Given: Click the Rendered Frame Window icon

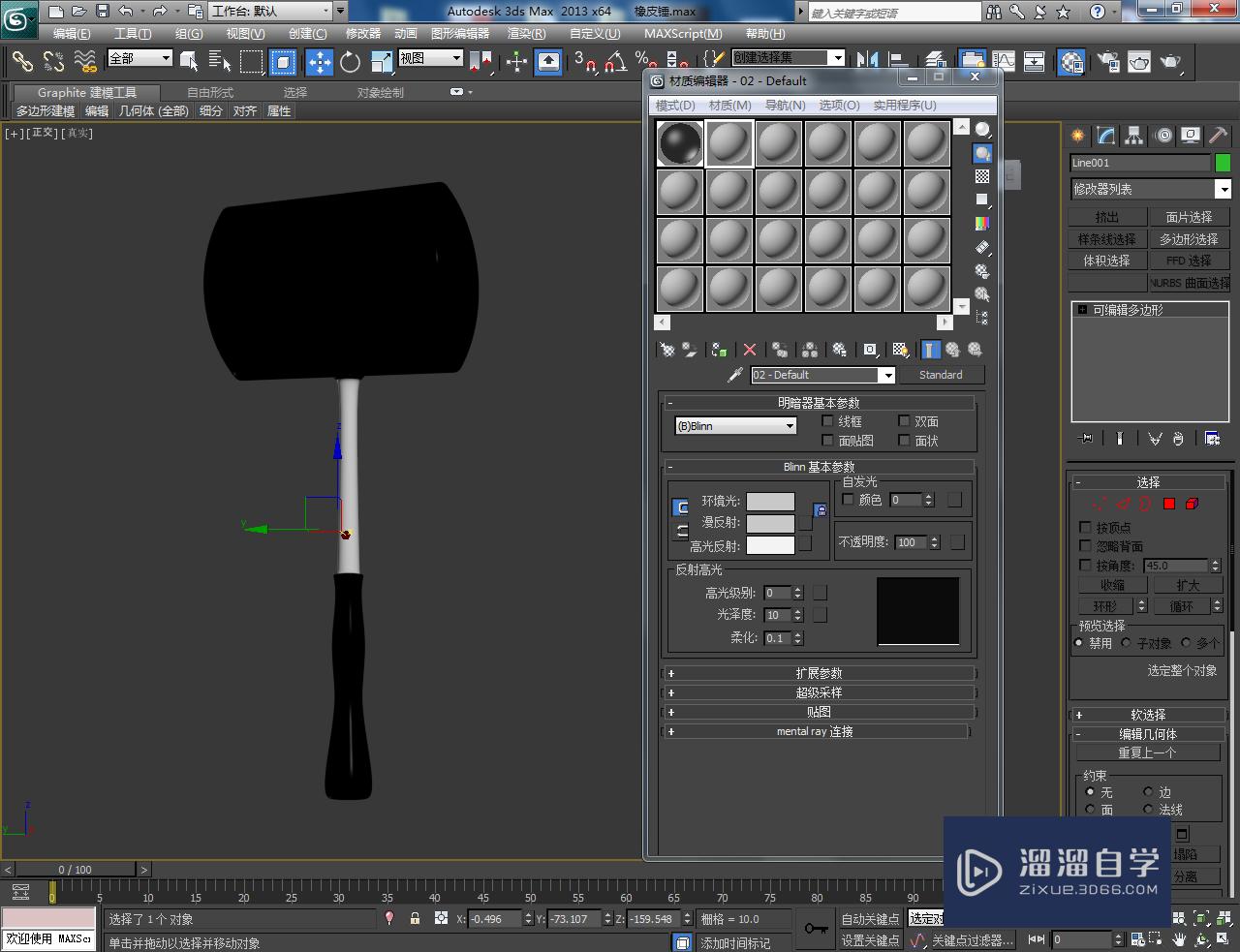Looking at the screenshot, I should click(x=1139, y=62).
